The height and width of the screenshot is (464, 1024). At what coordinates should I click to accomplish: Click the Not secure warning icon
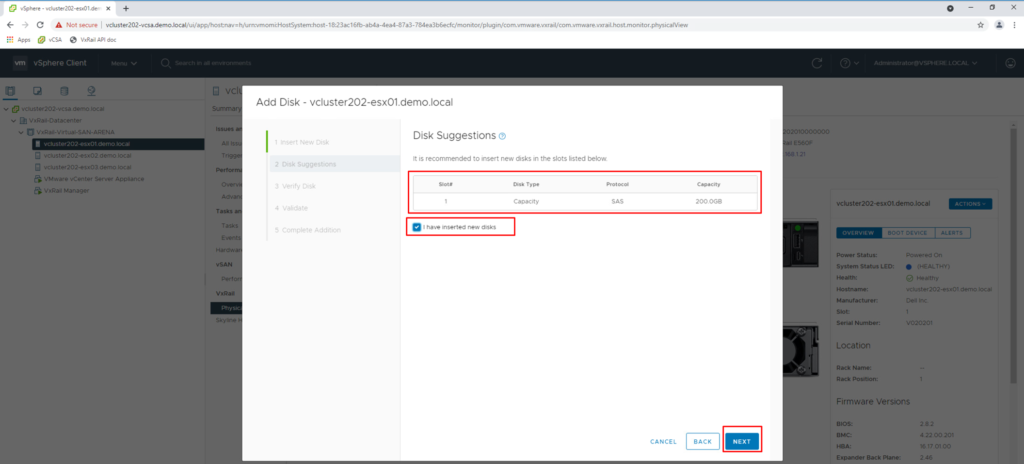pos(59,25)
